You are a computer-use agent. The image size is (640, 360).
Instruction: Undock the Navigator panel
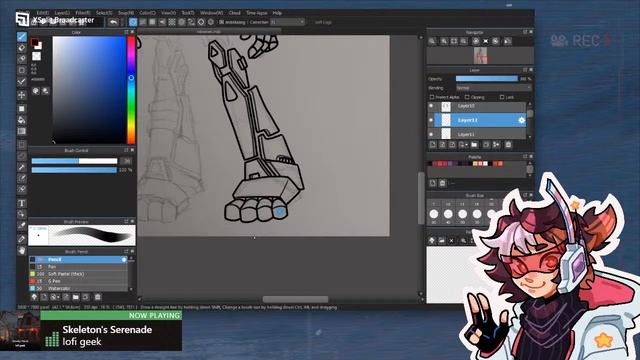(x=525, y=32)
